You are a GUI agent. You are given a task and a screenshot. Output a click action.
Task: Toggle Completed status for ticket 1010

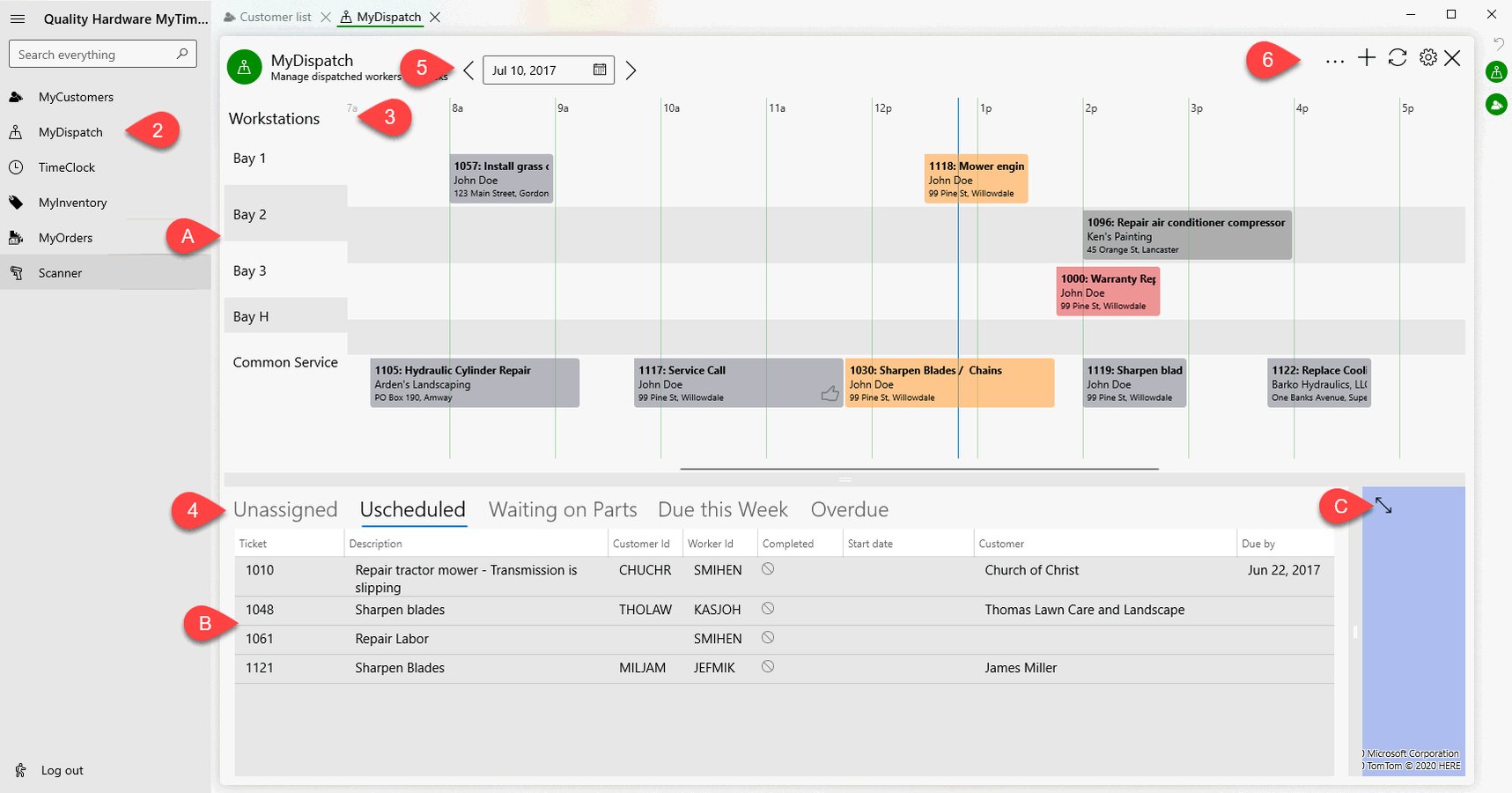tap(768, 570)
